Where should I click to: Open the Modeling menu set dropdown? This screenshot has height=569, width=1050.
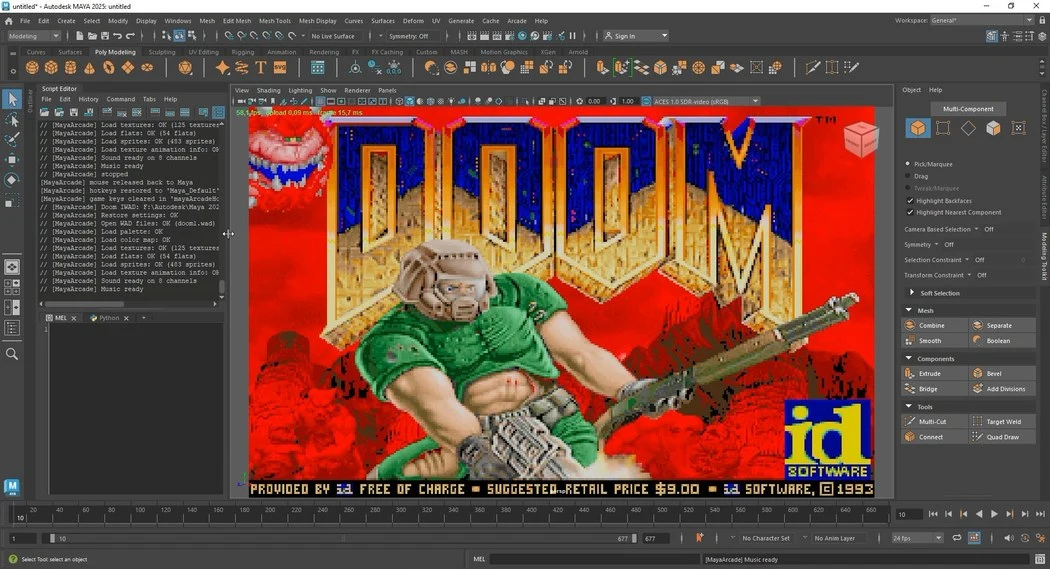(x=33, y=36)
